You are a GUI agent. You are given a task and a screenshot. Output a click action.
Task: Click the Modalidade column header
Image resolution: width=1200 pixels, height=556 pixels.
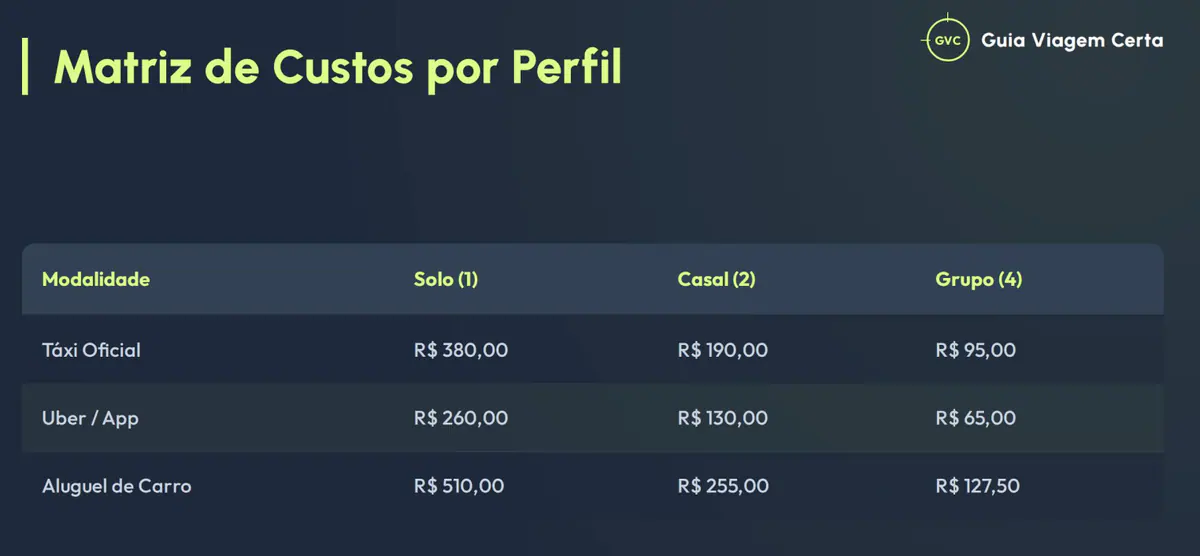96,279
